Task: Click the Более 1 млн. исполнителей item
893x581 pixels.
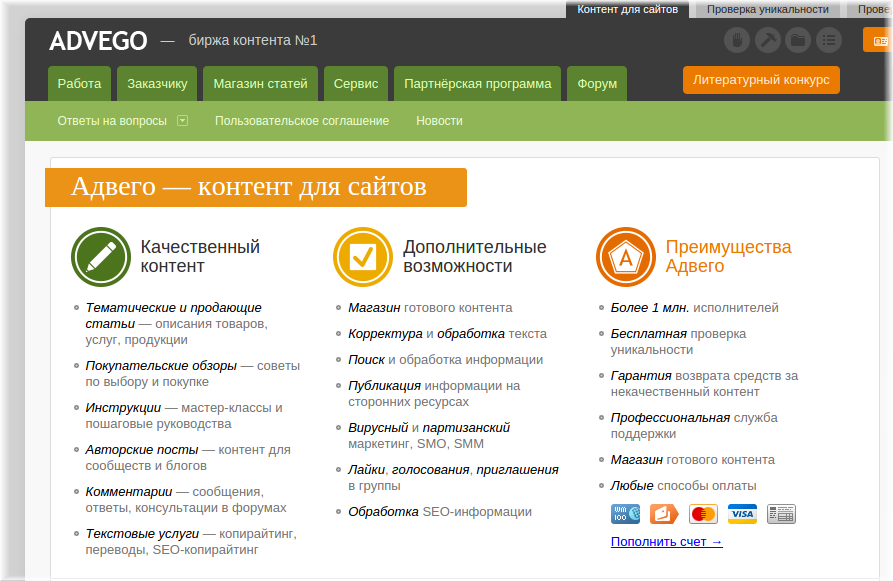Action: (x=695, y=308)
